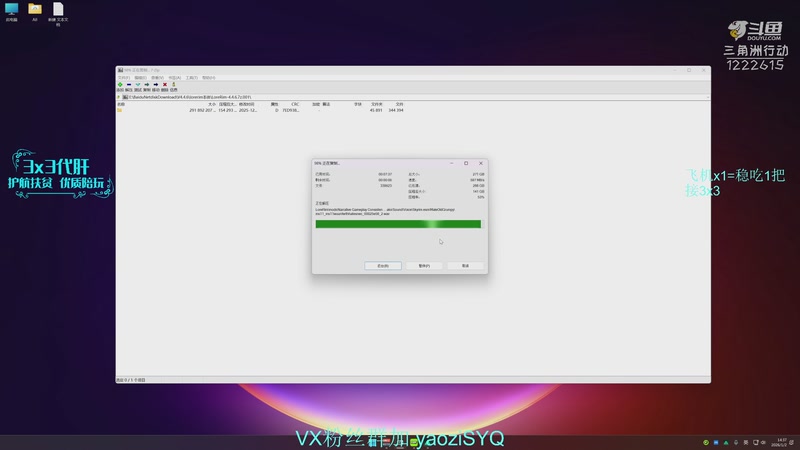Open the sixth menu (Help) in 7-Zip
The width and height of the screenshot is (800, 450).
click(x=209, y=78)
